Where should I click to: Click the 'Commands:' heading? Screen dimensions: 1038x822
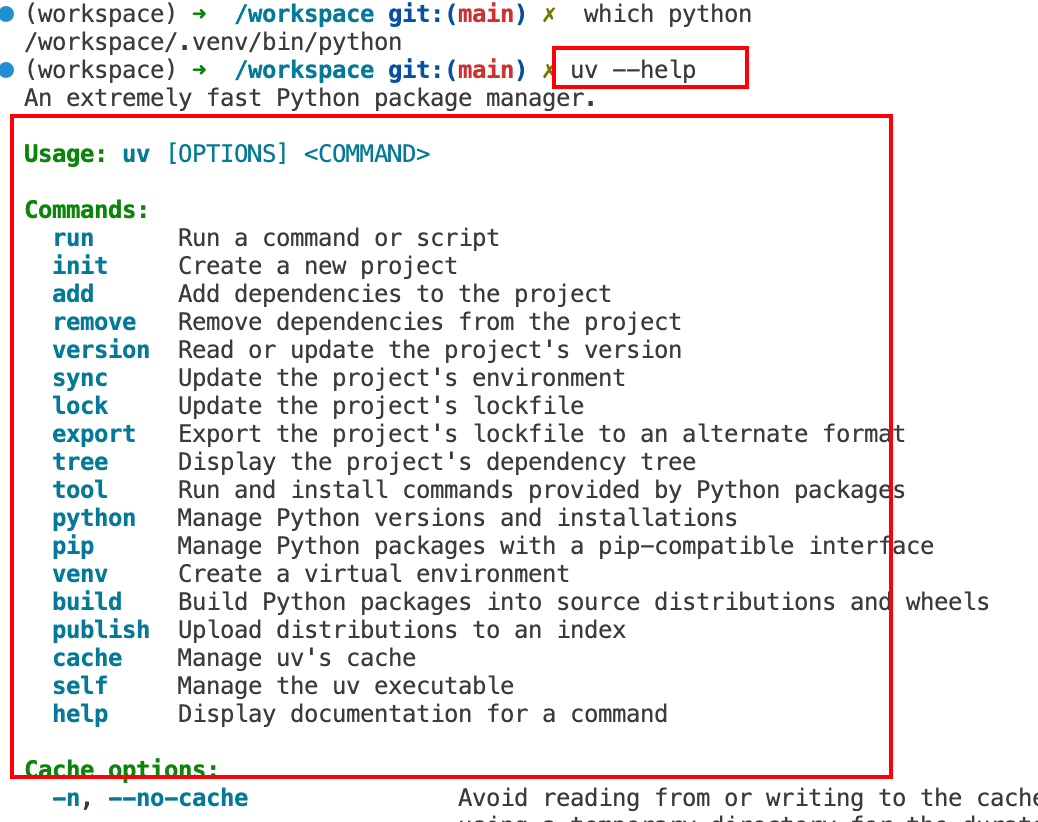(x=86, y=210)
